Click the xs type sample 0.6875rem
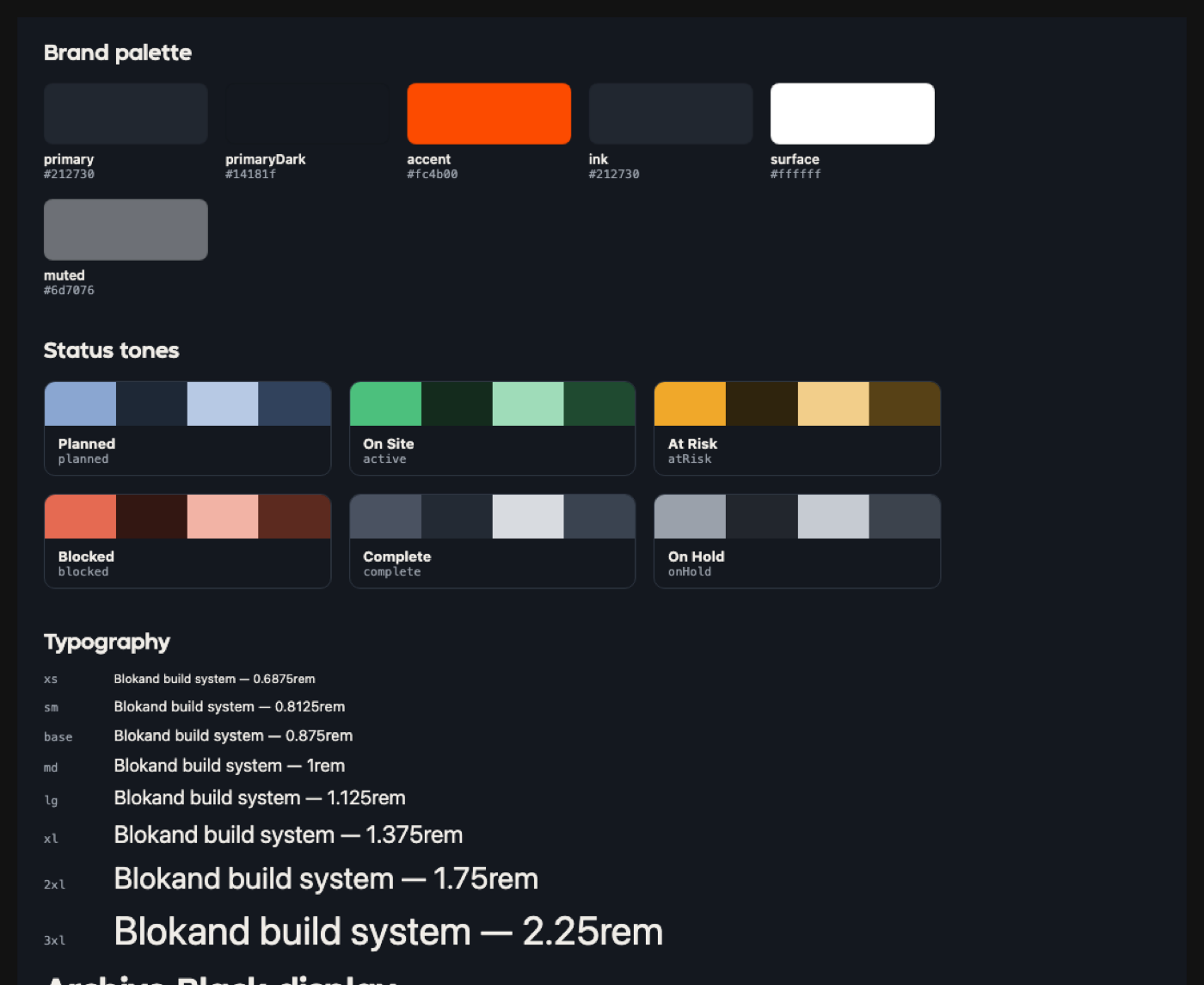The image size is (1204, 985). (x=214, y=679)
